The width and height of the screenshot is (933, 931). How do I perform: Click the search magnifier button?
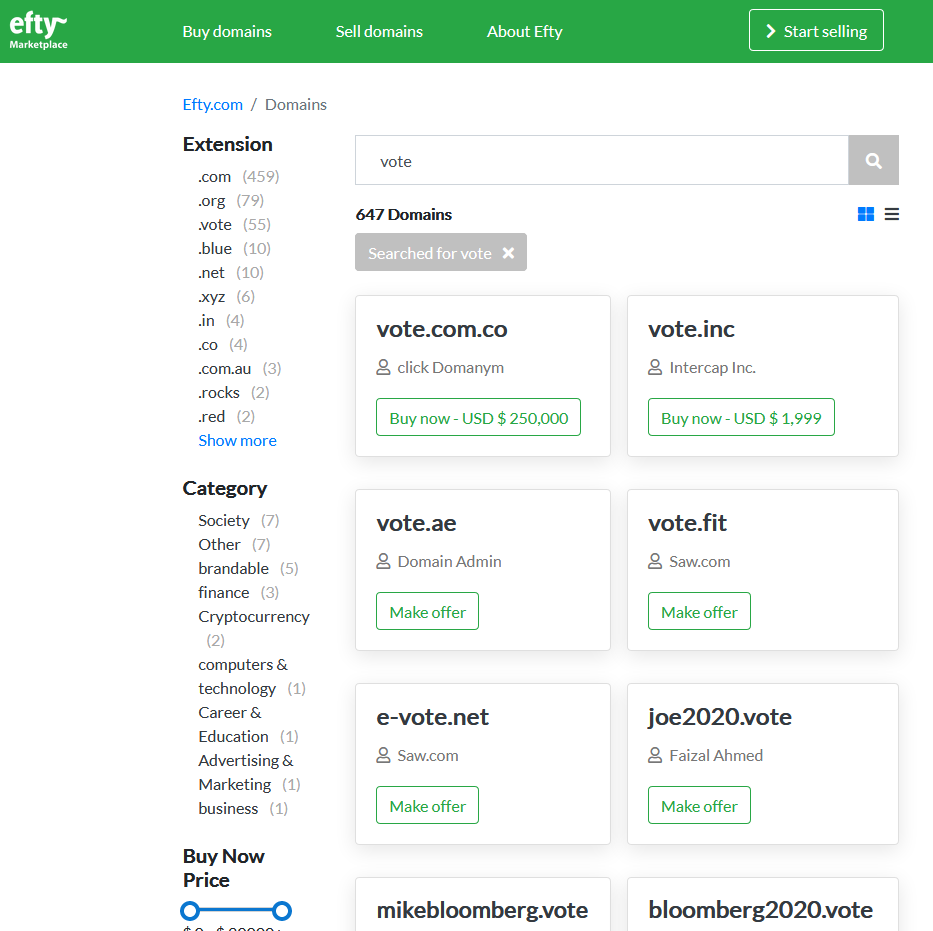point(873,161)
